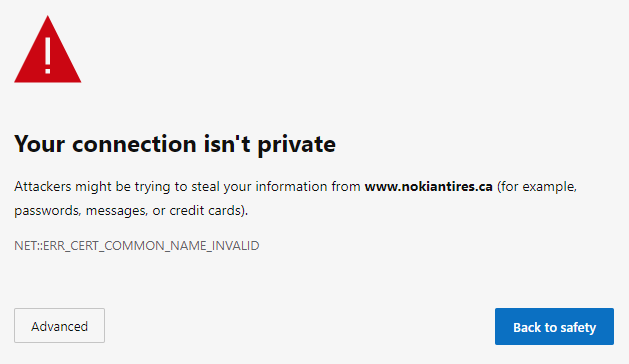Click the "Your connection isn't private" heading
Screen dimensions: 629x364
(x=175, y=144)
